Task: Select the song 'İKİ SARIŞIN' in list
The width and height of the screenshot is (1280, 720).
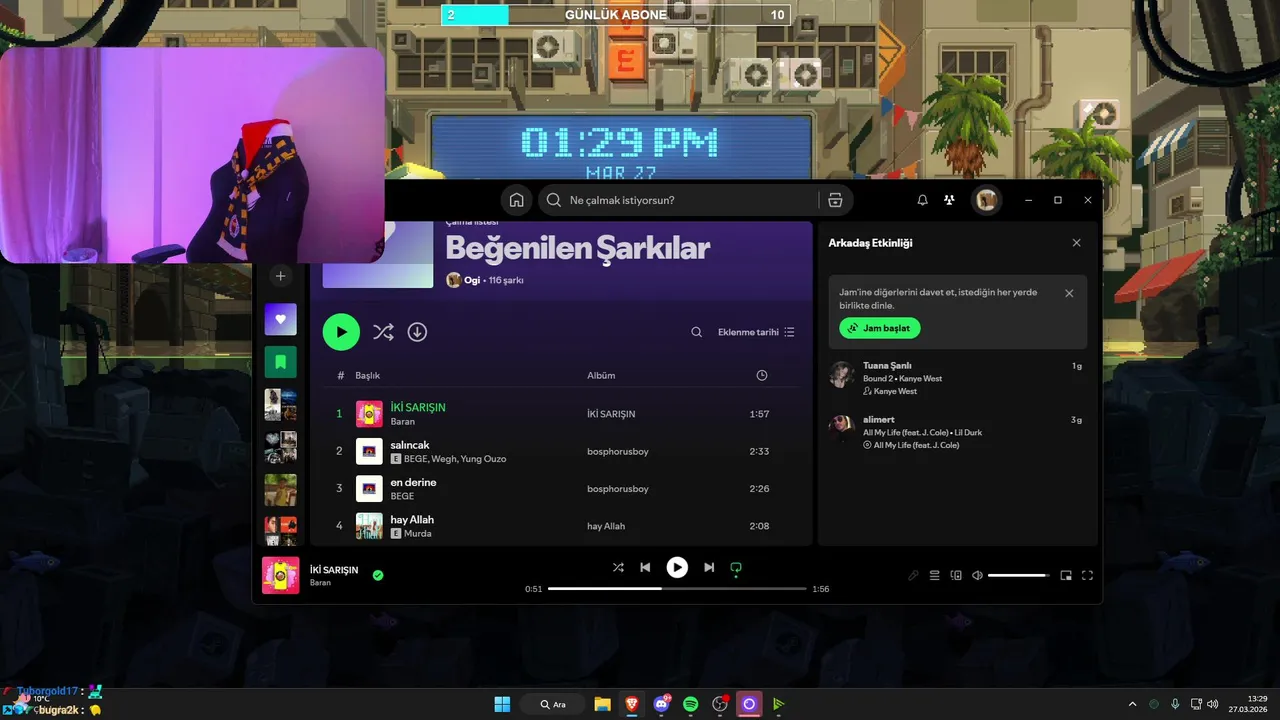Action: tap(418, 408)
